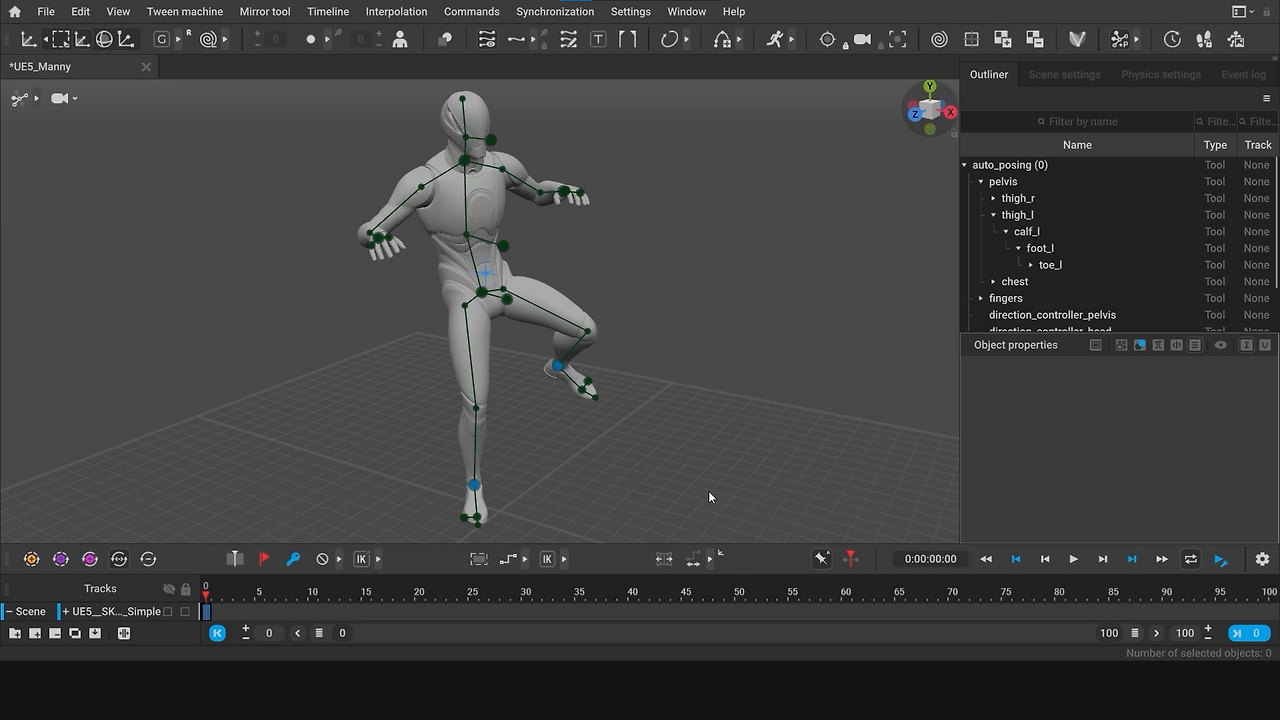Open the Character run mode icon
1280x720 pixels.
pos(777,40)
